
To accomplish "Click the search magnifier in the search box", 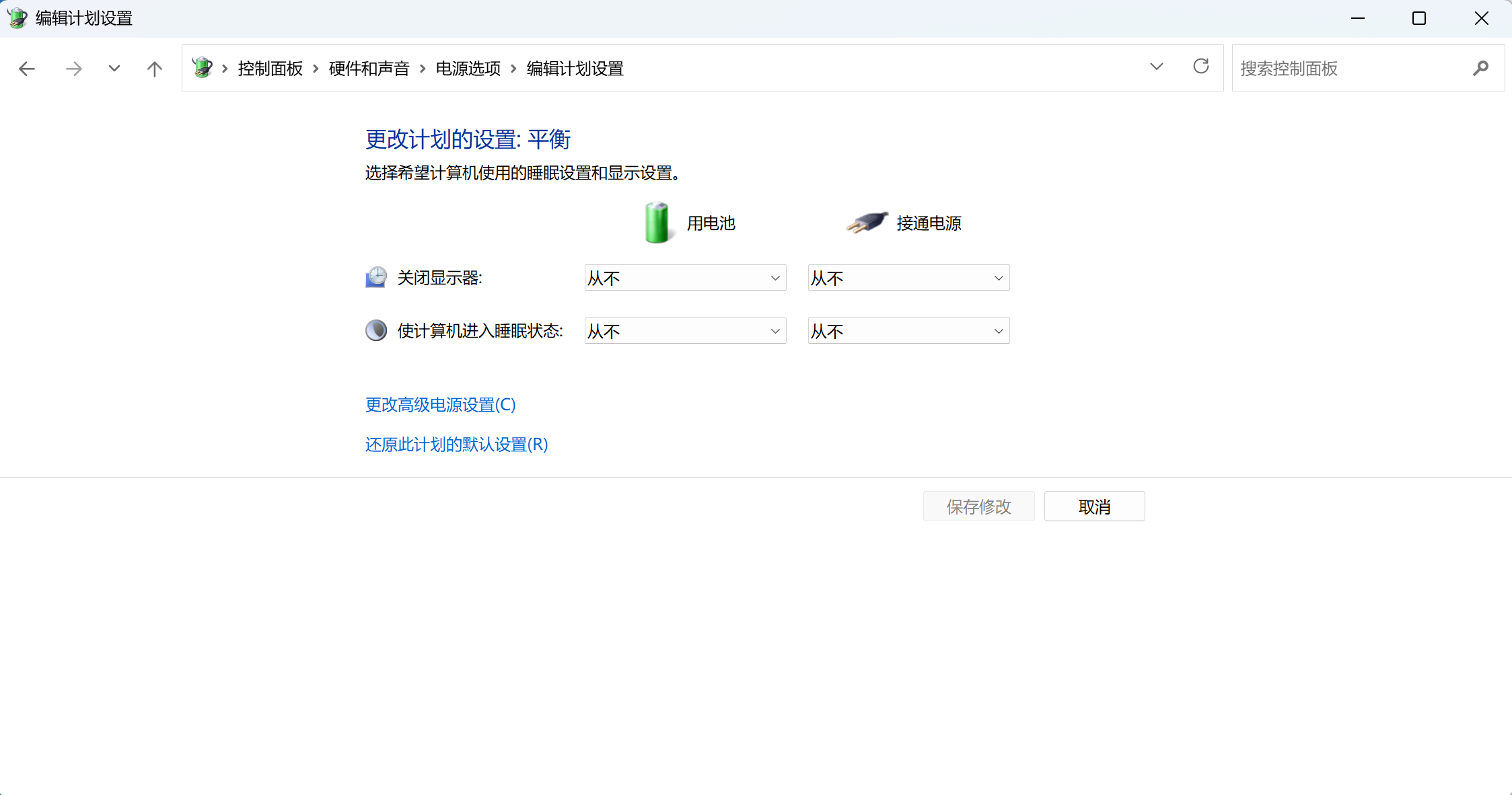I will 1481,68.
